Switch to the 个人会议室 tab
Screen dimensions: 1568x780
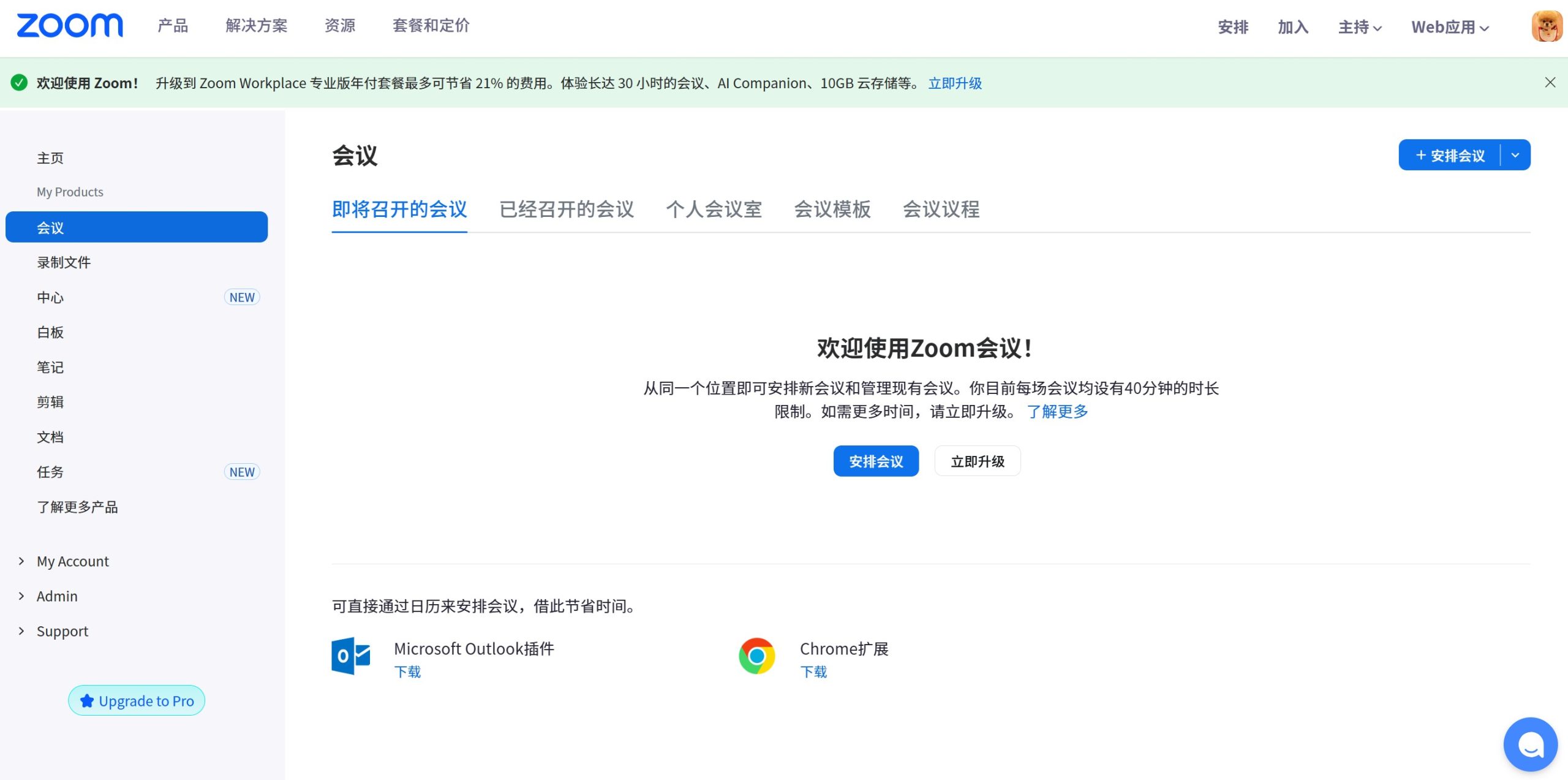pos(714,210)
